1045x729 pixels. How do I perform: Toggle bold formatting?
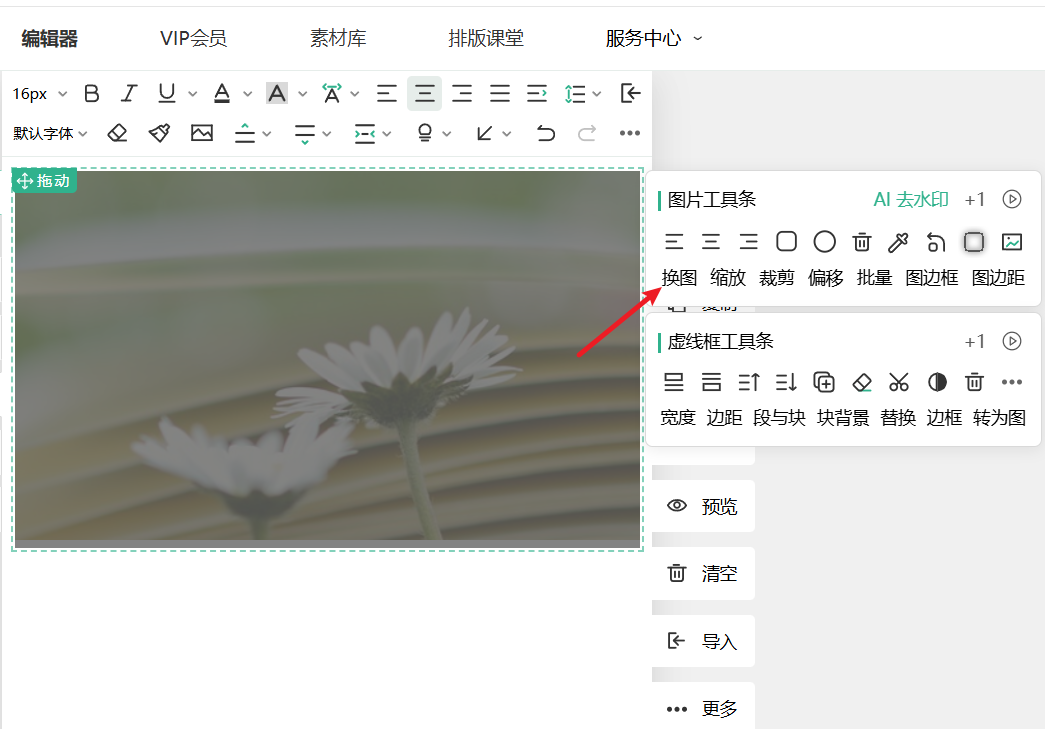pyautogui.click(x=92, y=94)
